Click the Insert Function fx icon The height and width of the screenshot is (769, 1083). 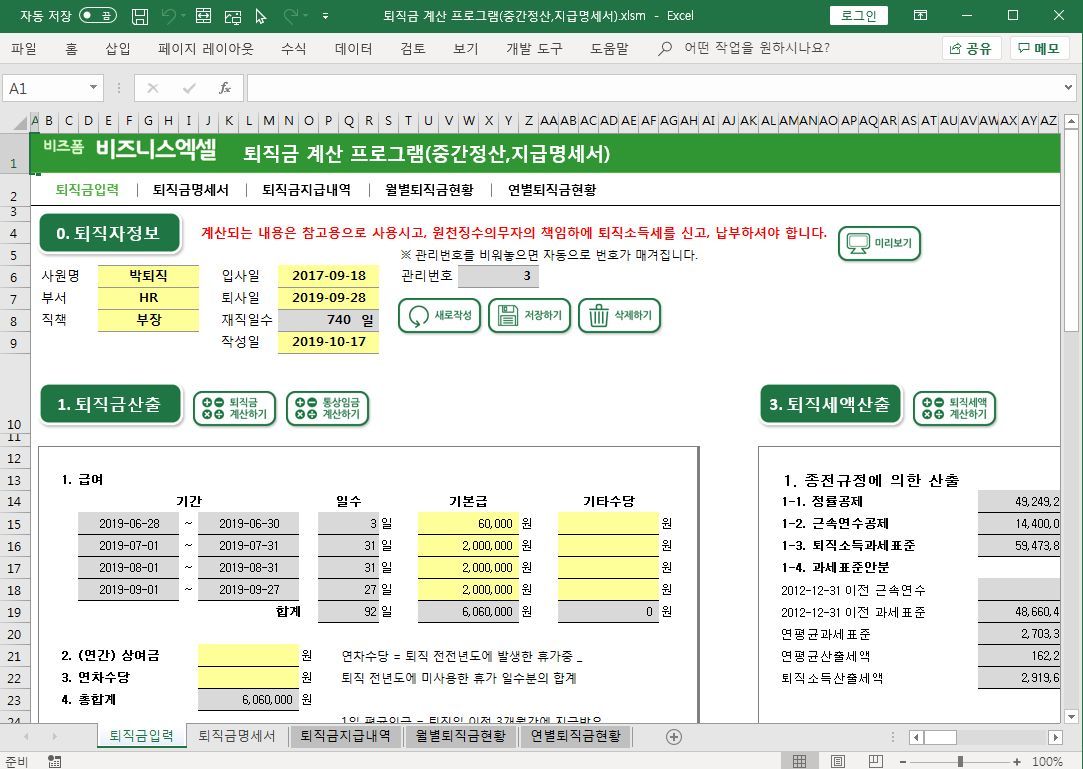224,88
